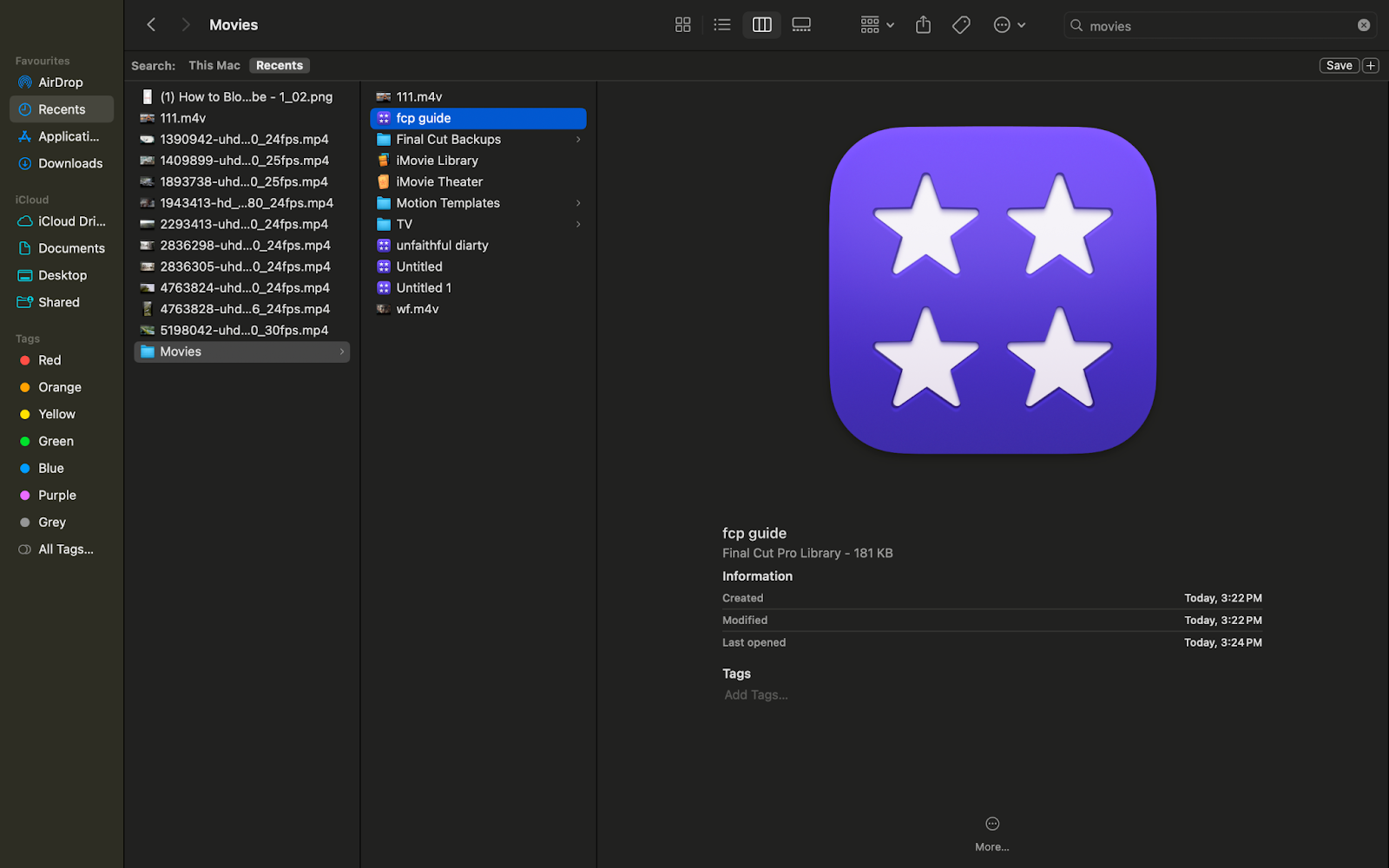Switch to gallery view

click(x=801, y=25)
